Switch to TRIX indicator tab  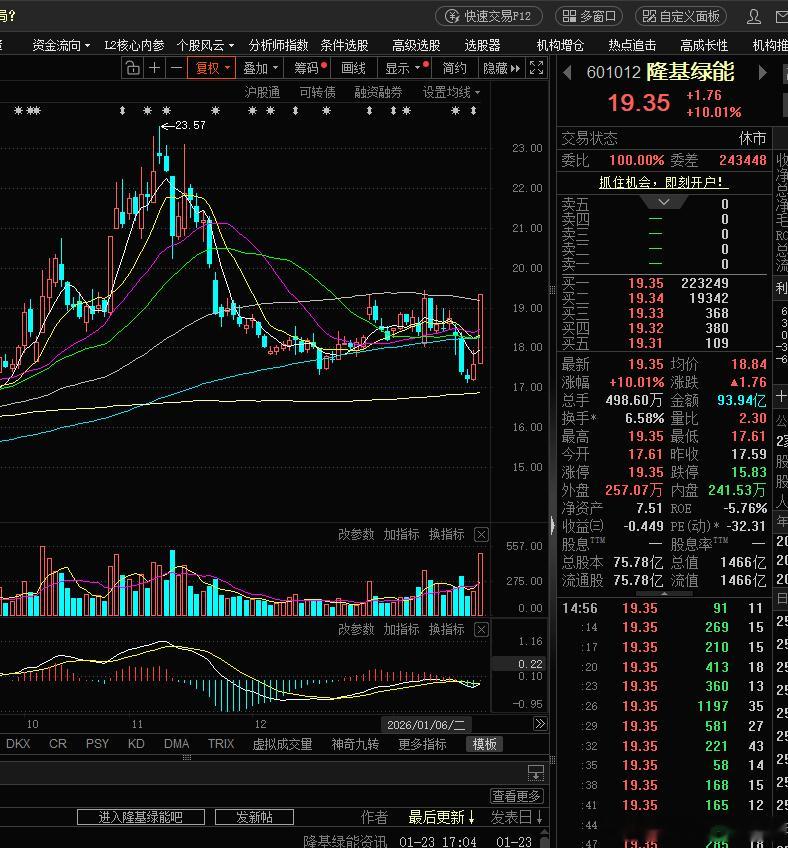[221, 744]
